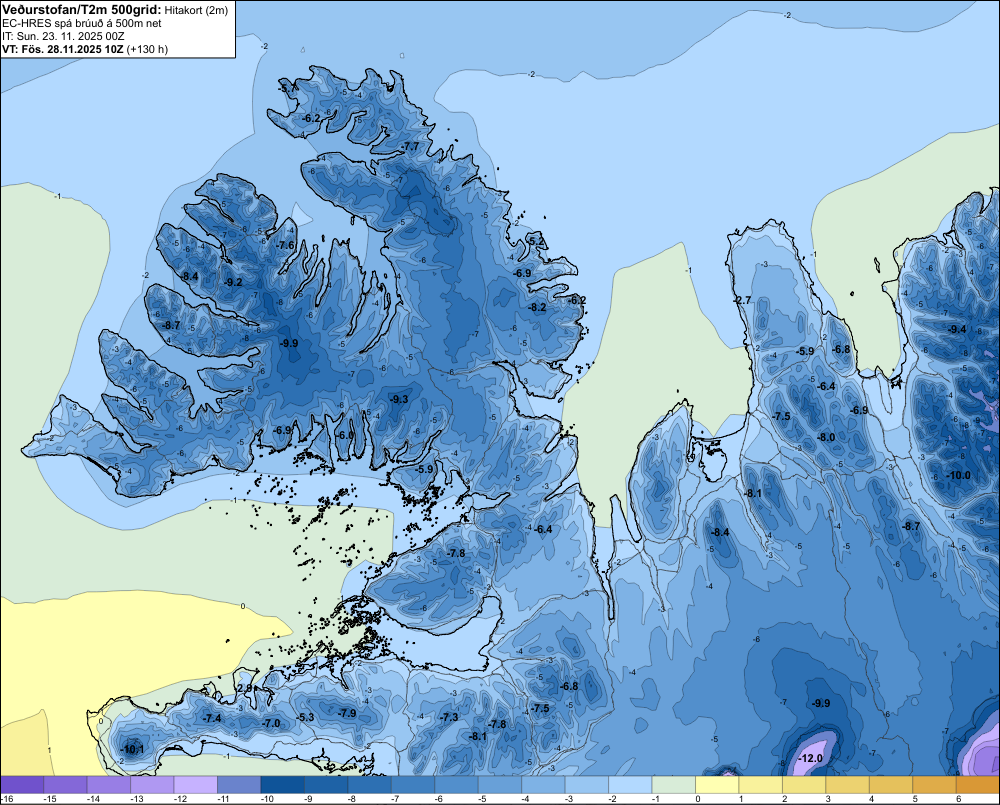Click the -7.7 temperature label
1000x805 pixels.
[x=411, y=146]
